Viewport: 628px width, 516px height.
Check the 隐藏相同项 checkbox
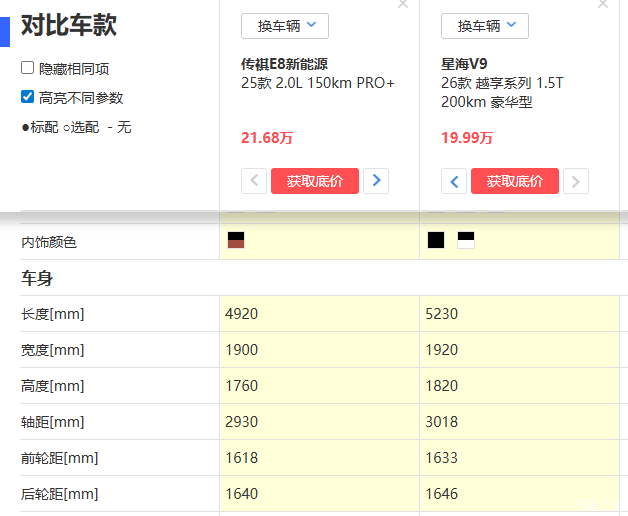point(28,69)
